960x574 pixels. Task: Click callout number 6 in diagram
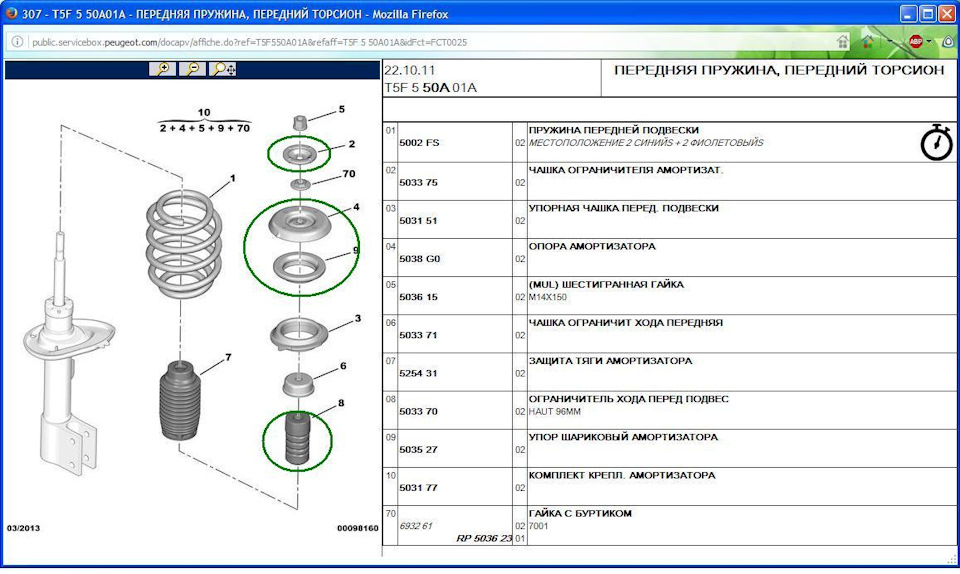pos(343,366)
